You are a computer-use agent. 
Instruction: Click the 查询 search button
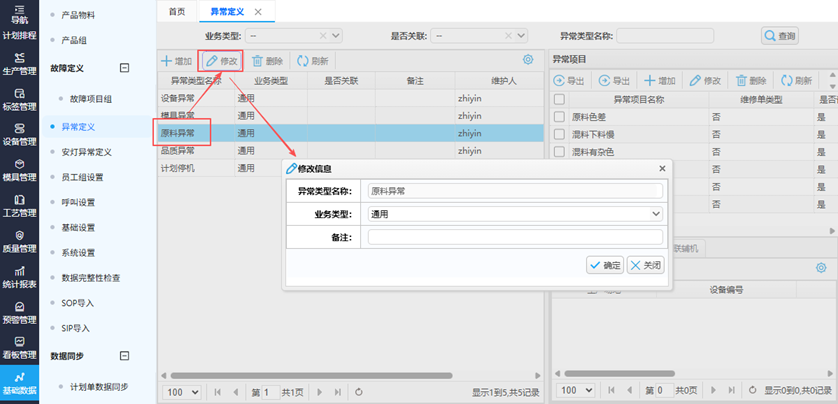[x=780, y=36]
